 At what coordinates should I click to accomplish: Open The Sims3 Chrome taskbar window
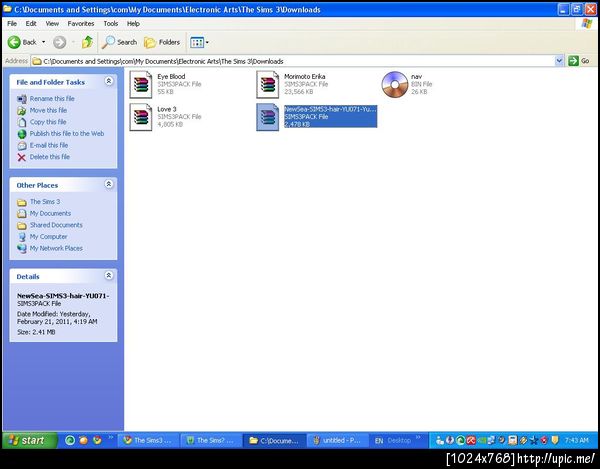[147, 440]
